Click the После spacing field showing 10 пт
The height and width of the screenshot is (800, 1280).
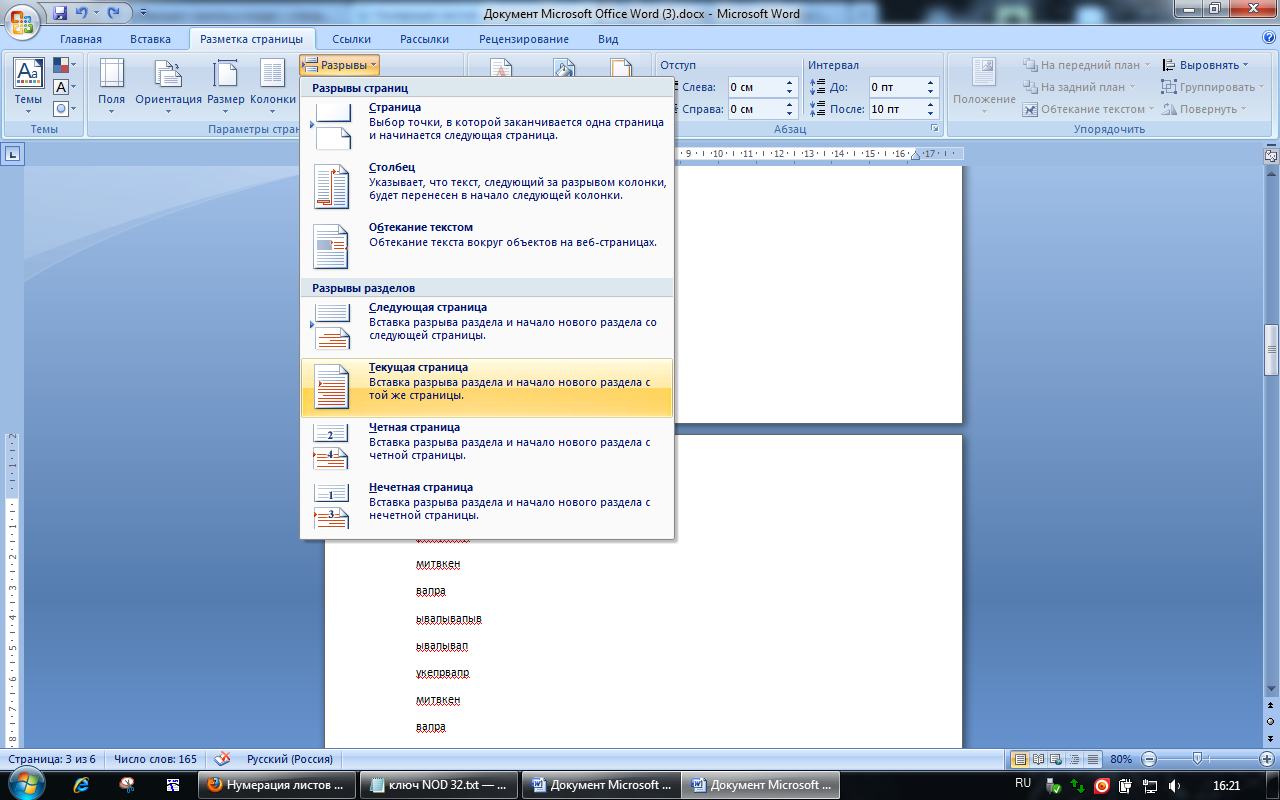(x=895, y=109)
